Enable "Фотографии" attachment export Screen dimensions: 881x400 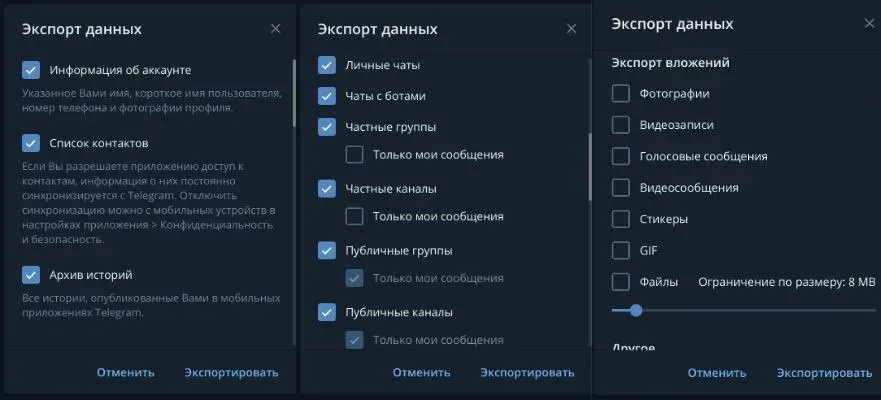621,94
